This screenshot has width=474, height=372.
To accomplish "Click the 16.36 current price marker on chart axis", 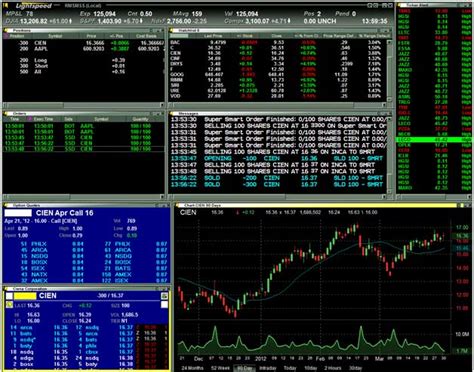I will point(462,236).
